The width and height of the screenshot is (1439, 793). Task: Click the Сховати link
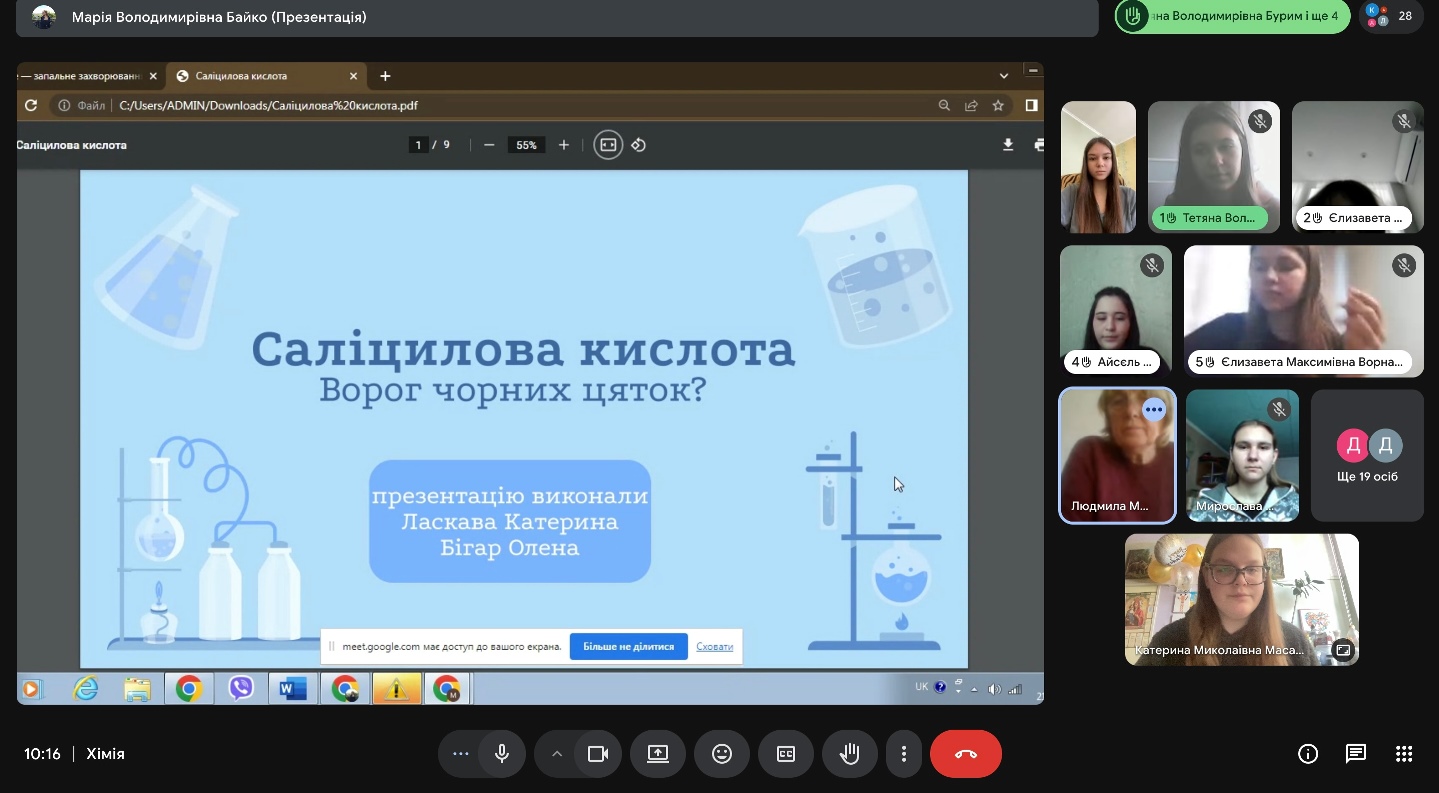pos(714,647)
